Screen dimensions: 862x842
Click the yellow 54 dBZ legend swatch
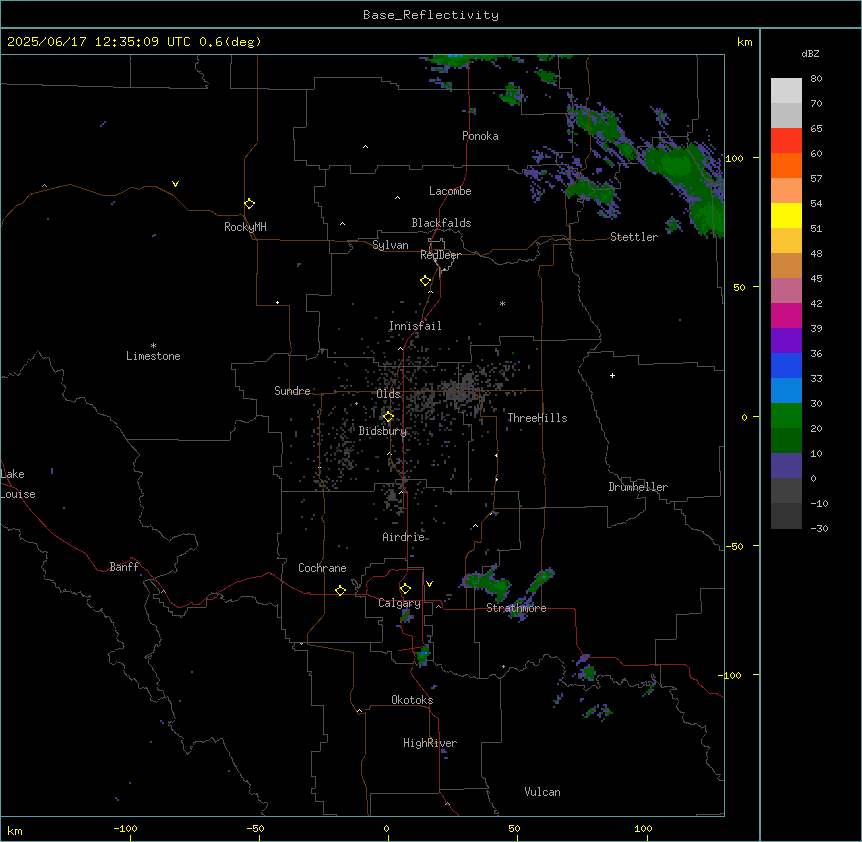786,215
